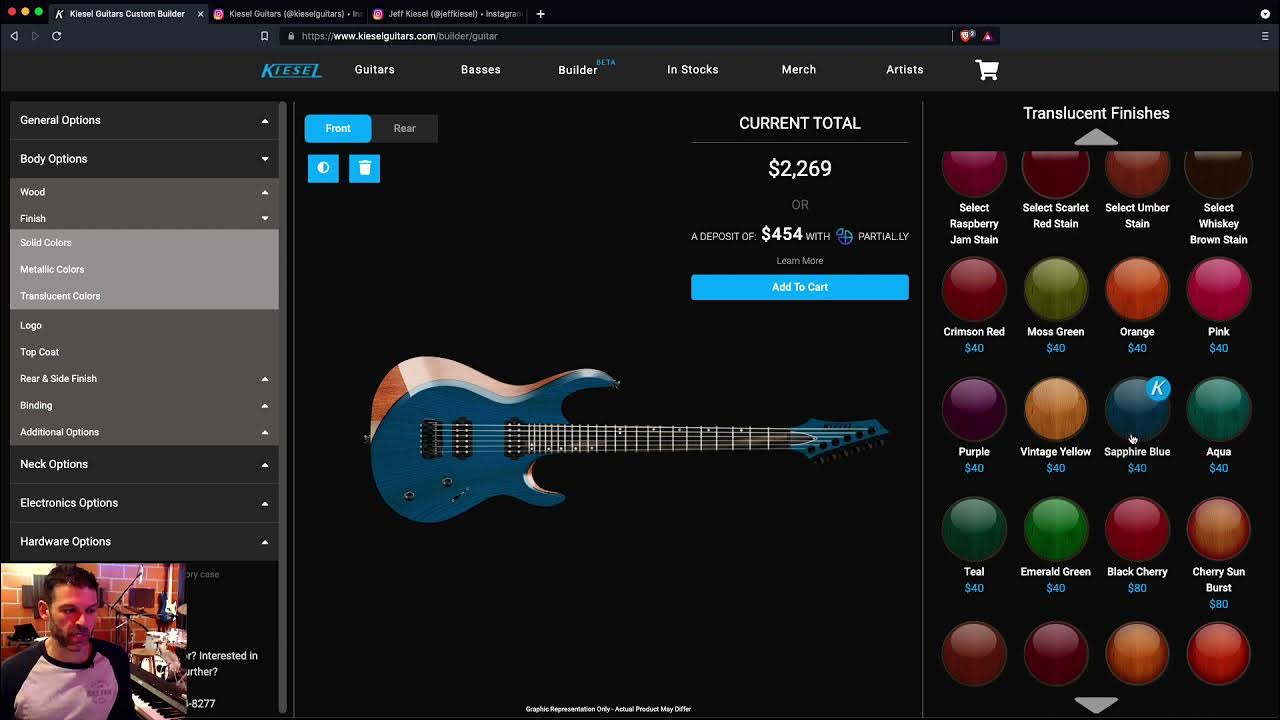This screenshot has height=720, width=1280.
Task: Click Add To Cart button
Action: pos(800,287)
